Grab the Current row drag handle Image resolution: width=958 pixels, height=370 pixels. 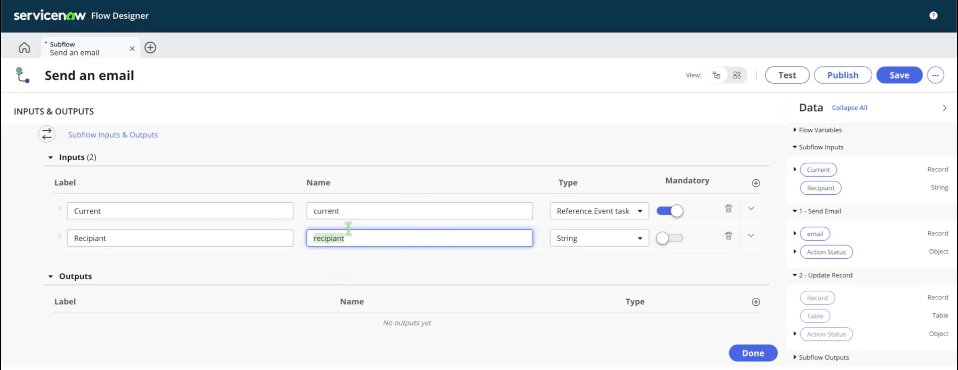(59, 208)
